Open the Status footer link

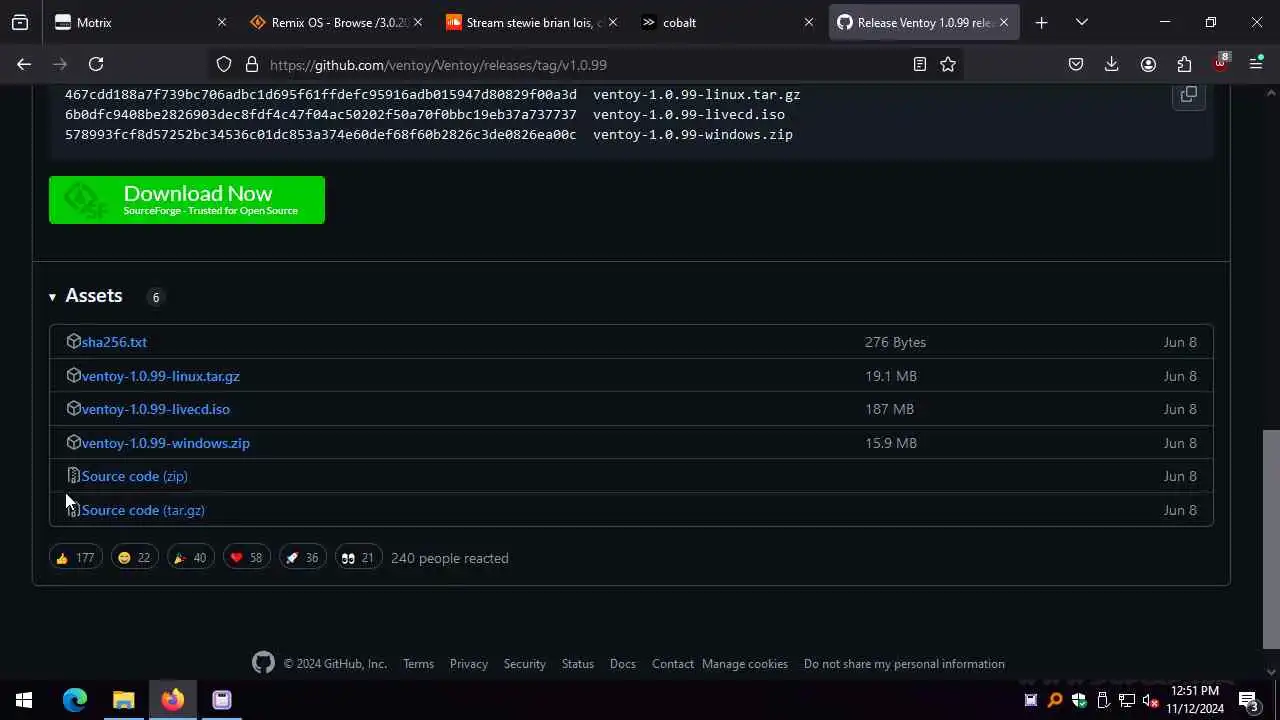pos(577,664)
